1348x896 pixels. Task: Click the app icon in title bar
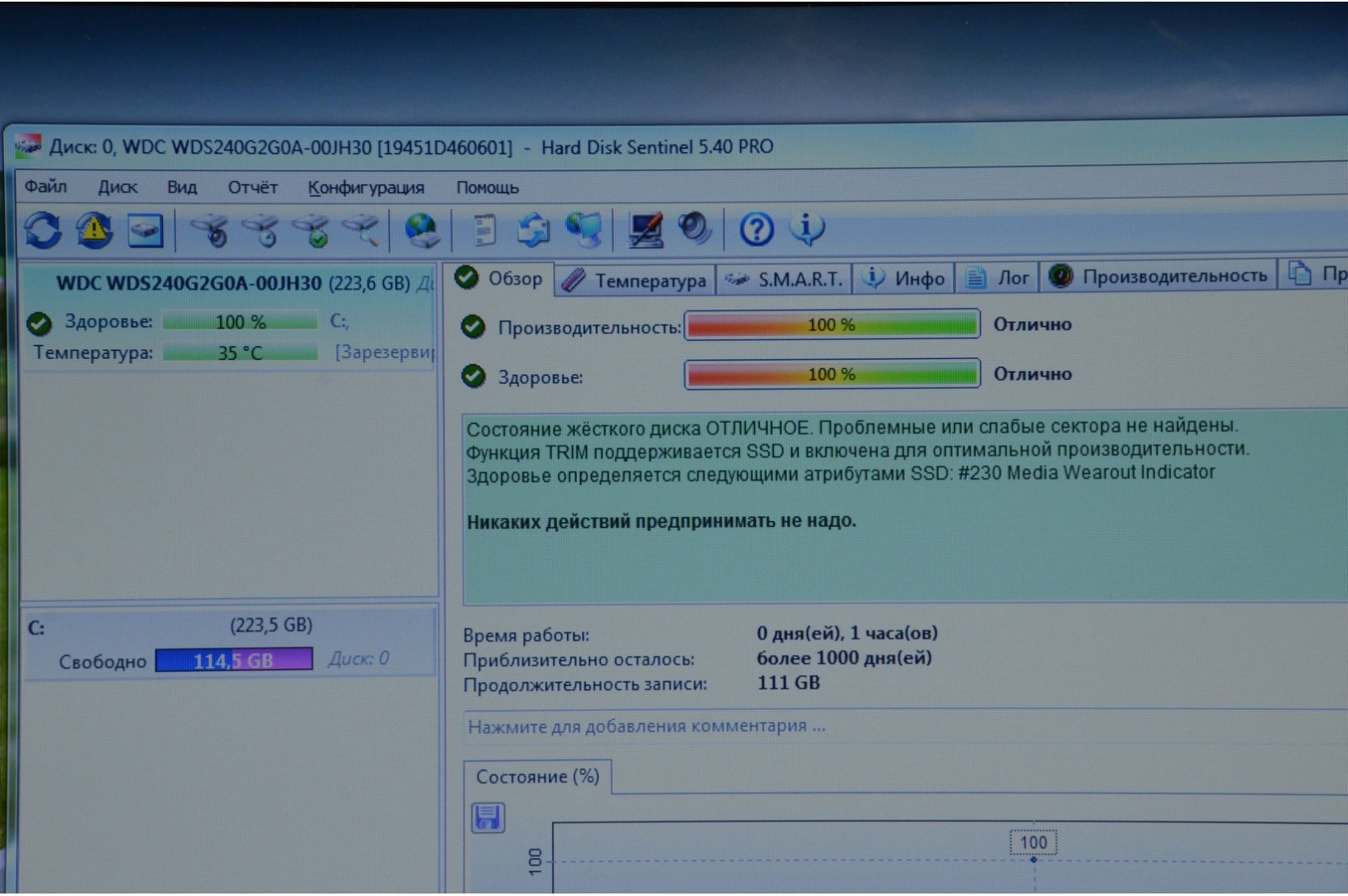(x=27, y=146)
